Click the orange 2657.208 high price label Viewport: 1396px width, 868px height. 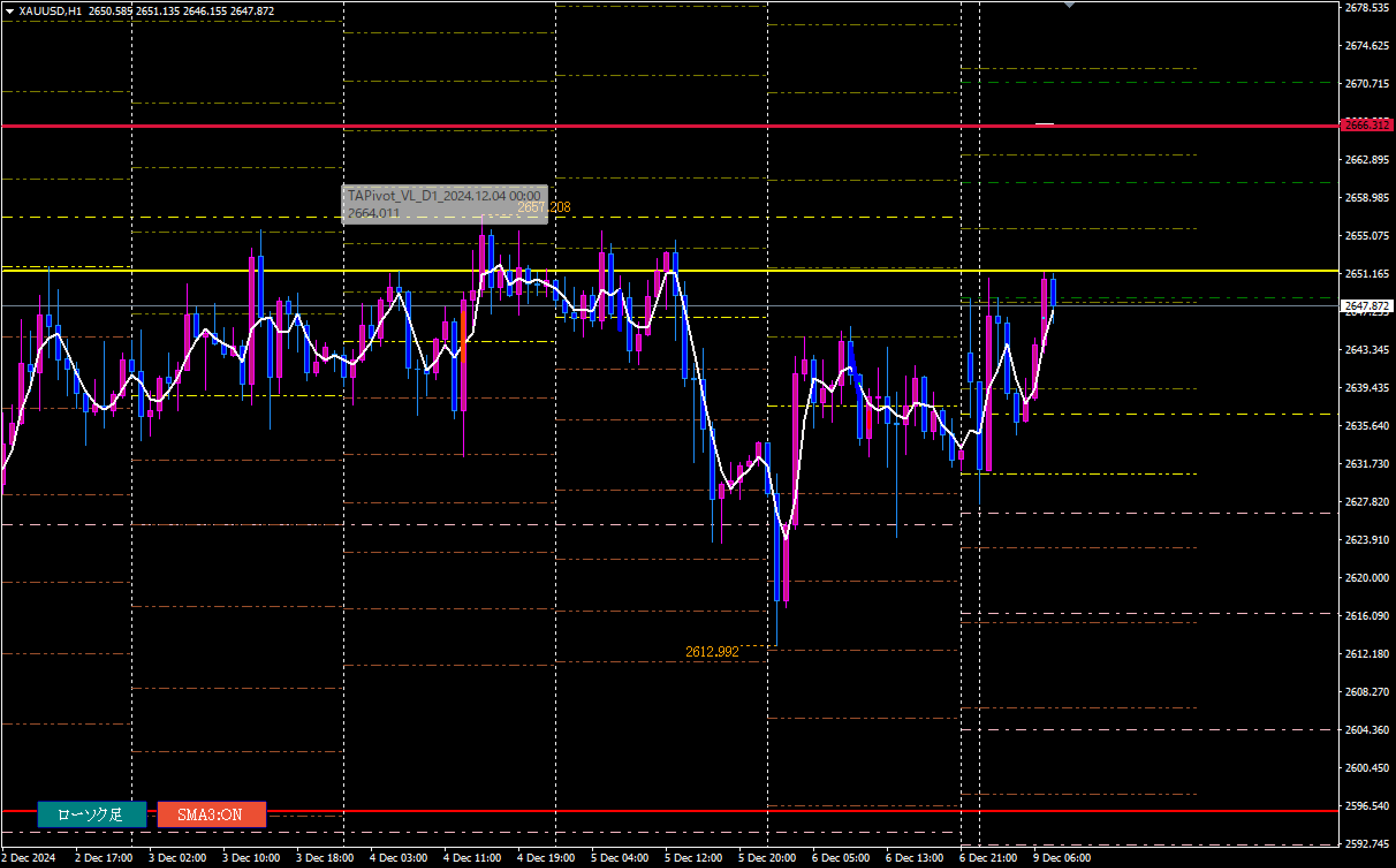tap(544, 207)
